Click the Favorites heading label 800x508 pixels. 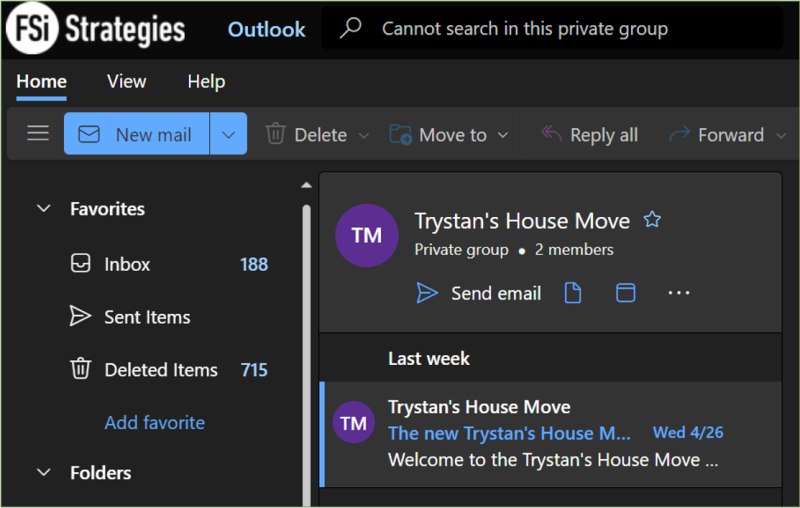[107, 209]
